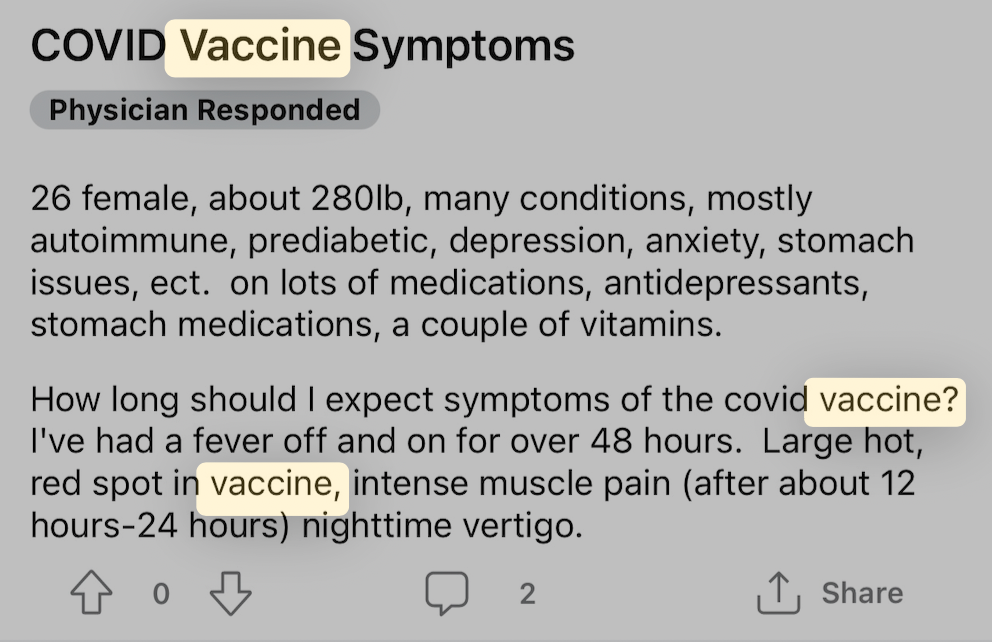
Task: Click the word 'Symptoms' in the title
Action: pyautogui.click(x=463, y=47)
